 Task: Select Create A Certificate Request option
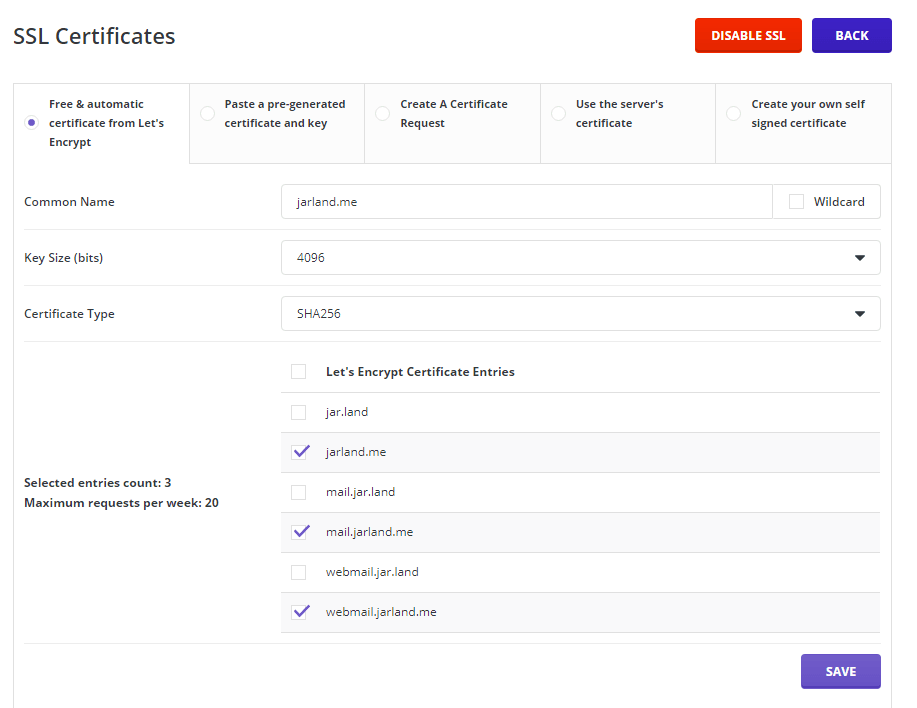pyautogui.click(x=383, y=114)
